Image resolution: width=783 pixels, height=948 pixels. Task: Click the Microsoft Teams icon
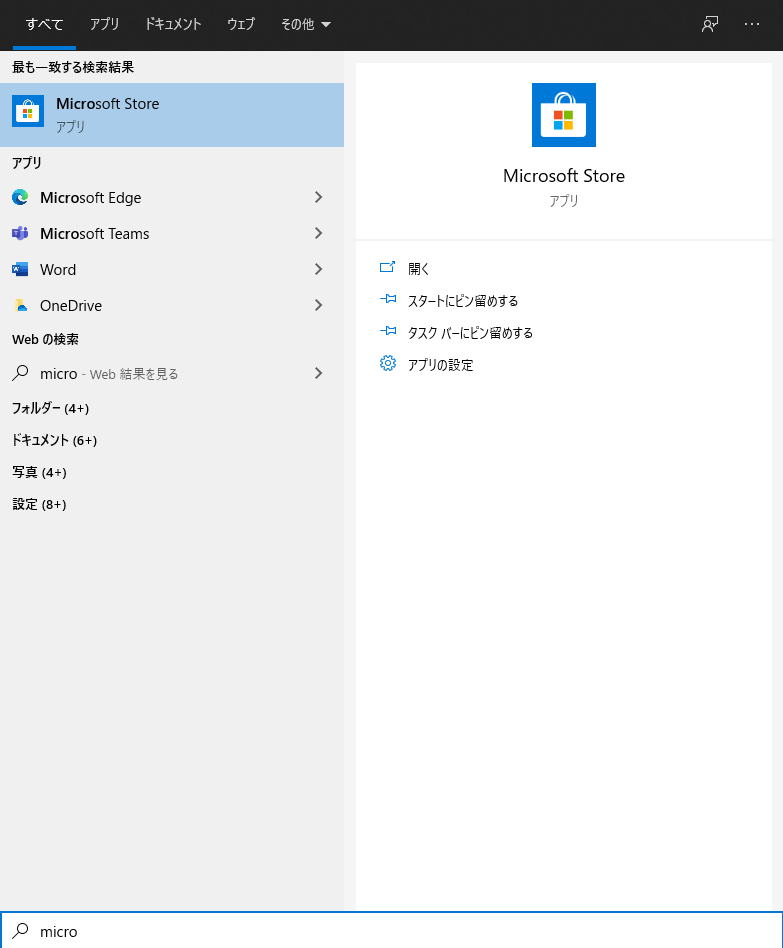(20, 233)
